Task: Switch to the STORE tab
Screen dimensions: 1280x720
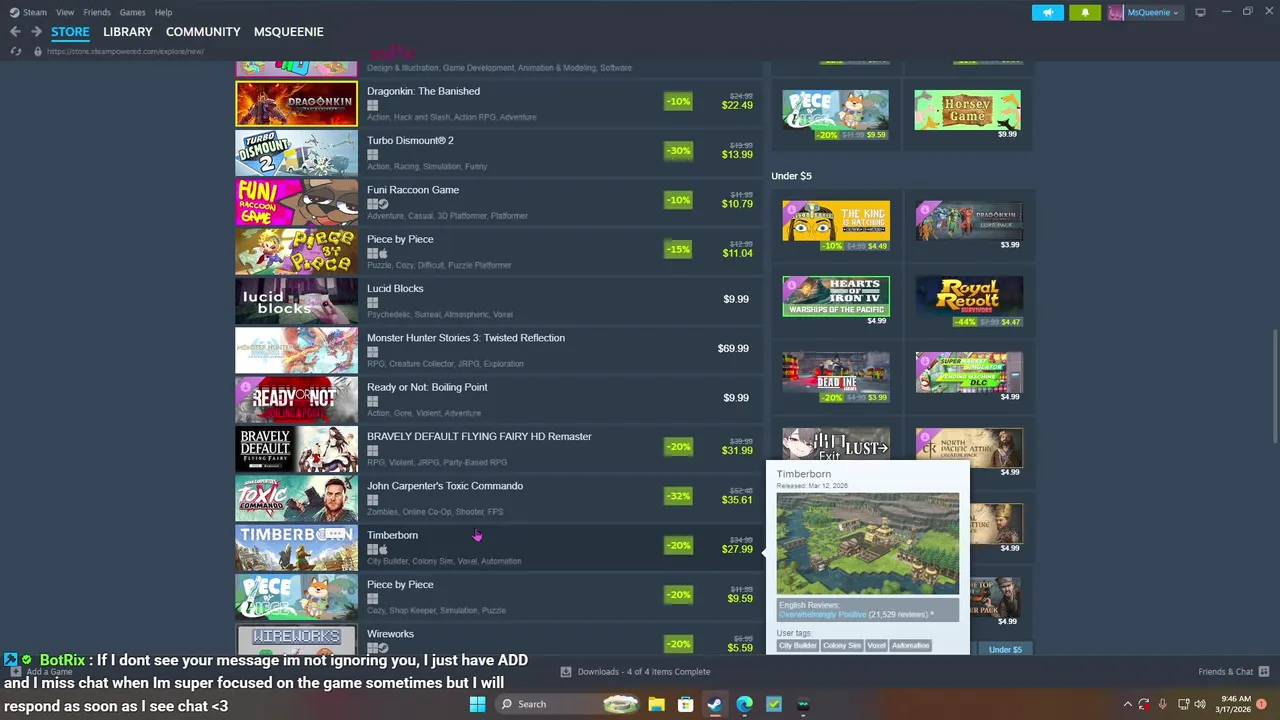Action: (x=70, y=32)
